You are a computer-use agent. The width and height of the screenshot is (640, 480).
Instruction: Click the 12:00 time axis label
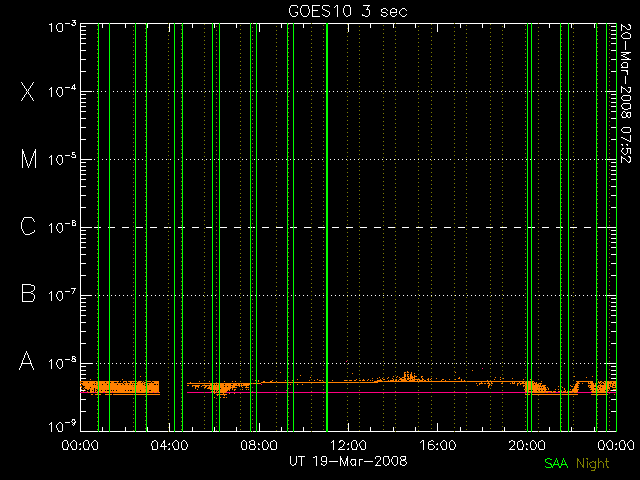coord(348,445)
